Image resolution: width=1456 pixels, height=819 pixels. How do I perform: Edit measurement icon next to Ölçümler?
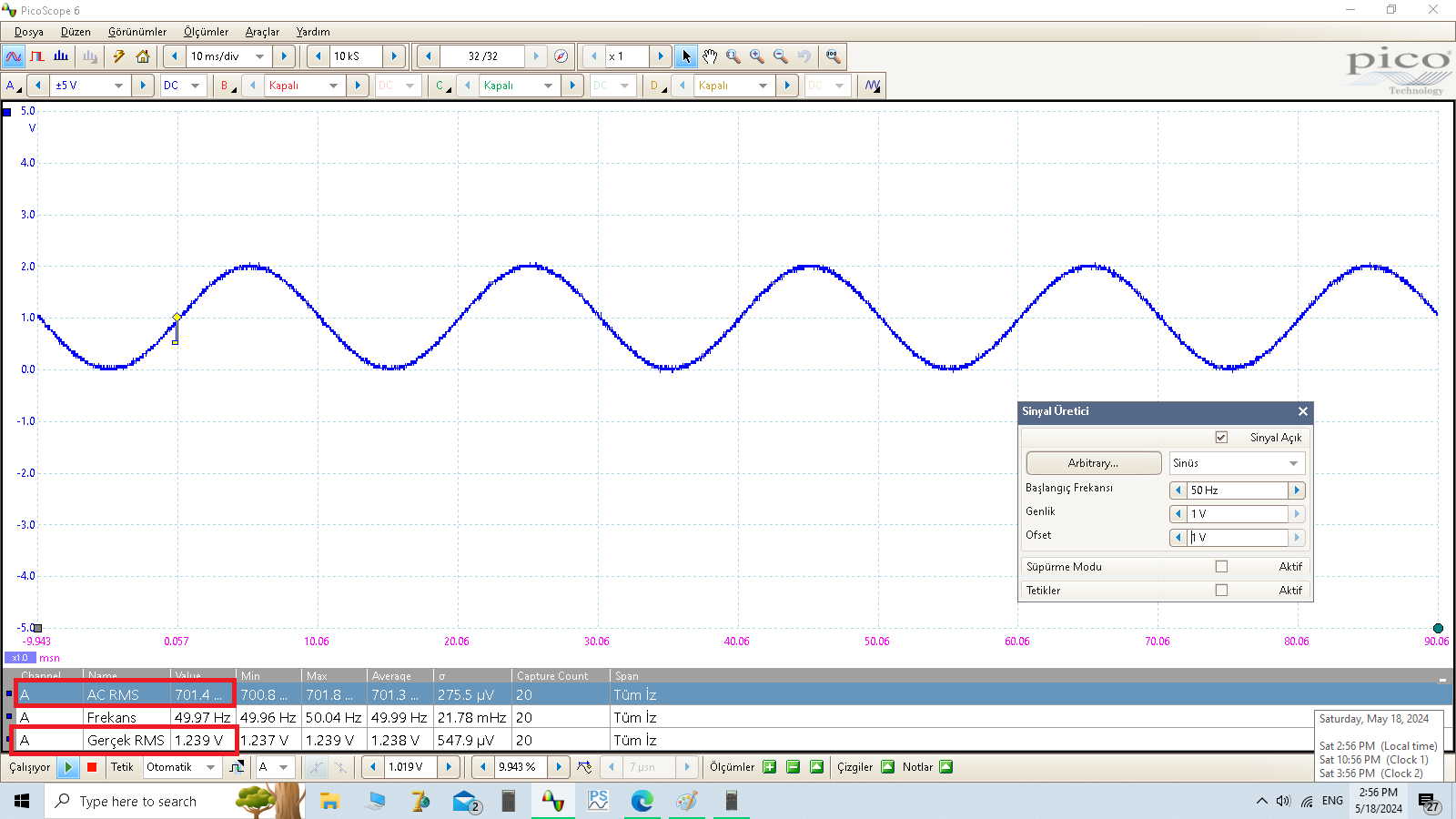tap(816, 767)
